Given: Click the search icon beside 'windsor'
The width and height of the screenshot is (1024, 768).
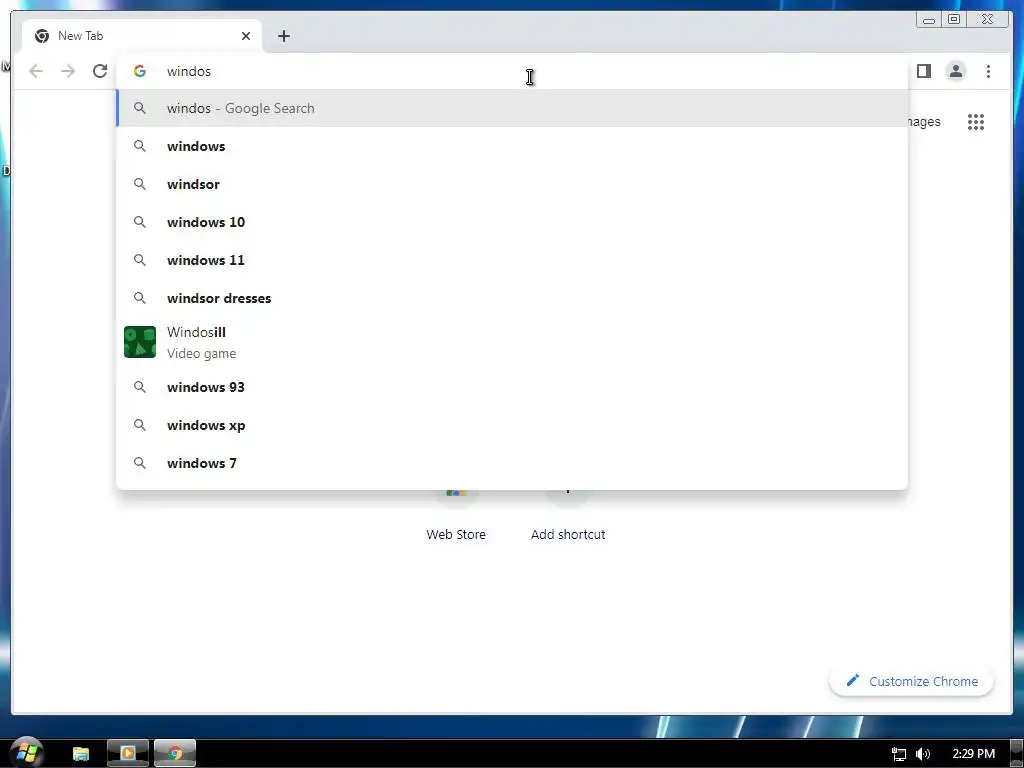Looking at the screenshot, I should [x=140, y=184].
